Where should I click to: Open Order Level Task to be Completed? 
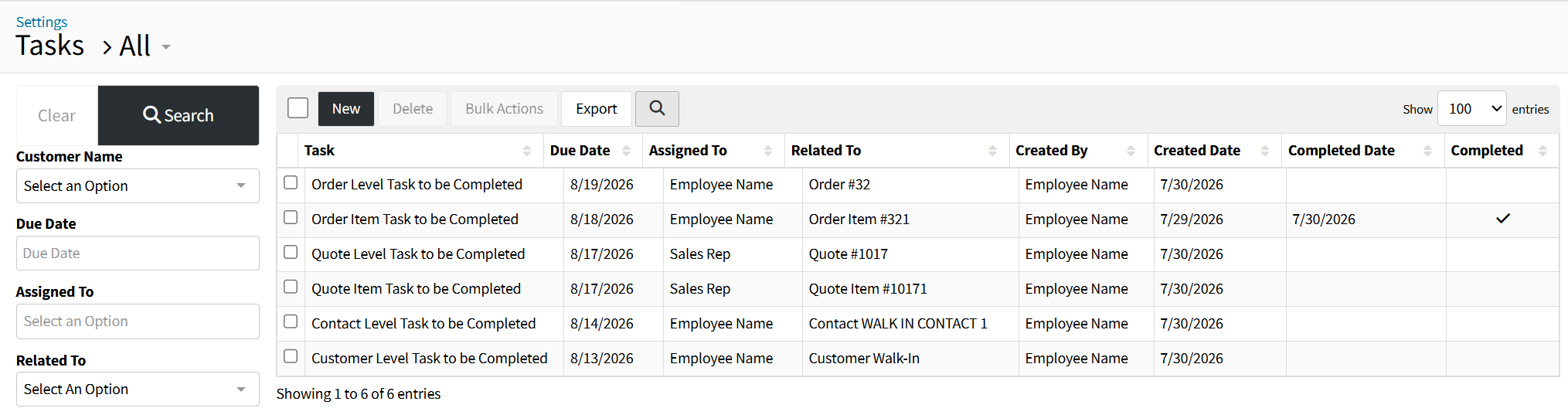point(417,185)
